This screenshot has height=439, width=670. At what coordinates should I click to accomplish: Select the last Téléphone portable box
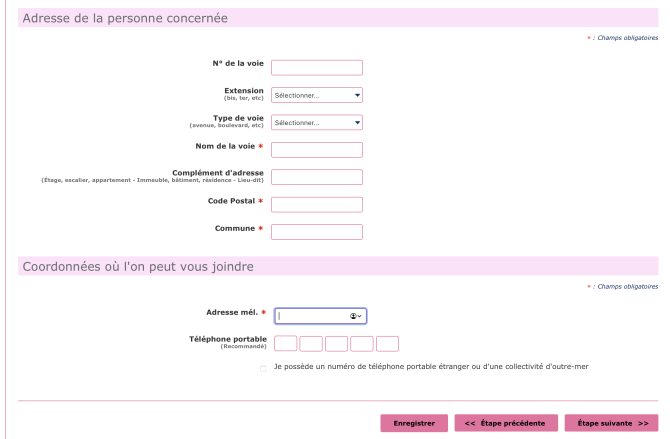[x=387, y=344]
